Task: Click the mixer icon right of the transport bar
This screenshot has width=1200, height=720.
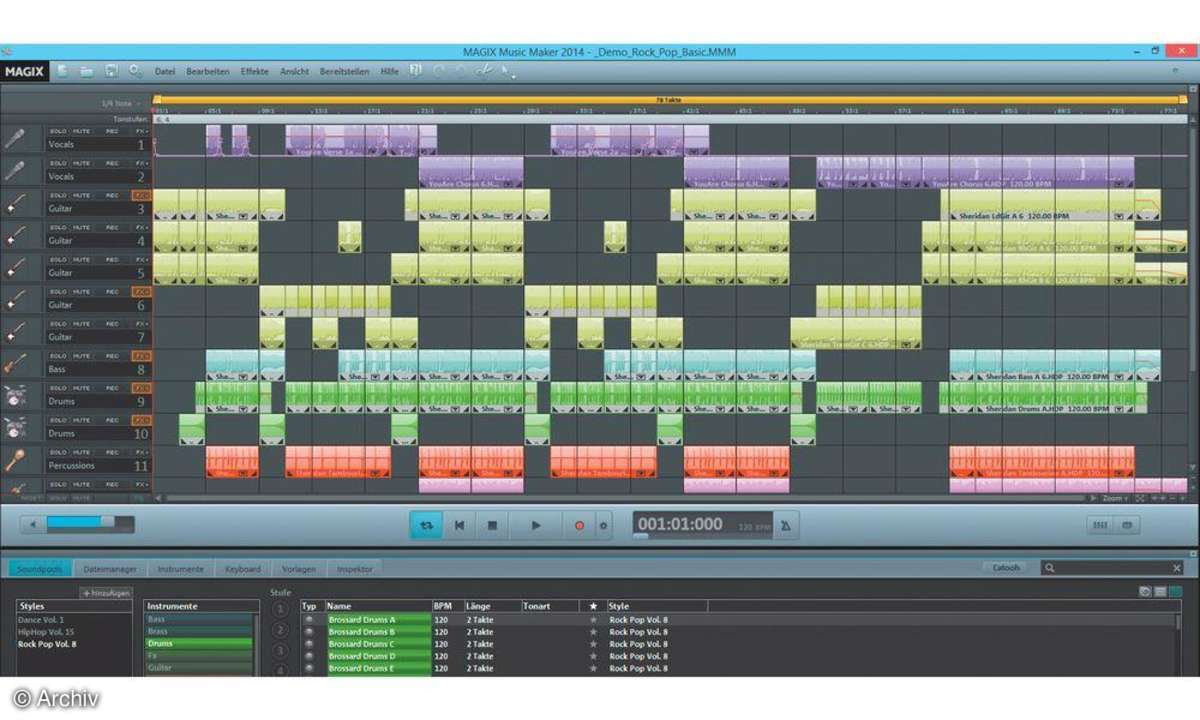Action: pyautogui.click(x=1101, y=525)
